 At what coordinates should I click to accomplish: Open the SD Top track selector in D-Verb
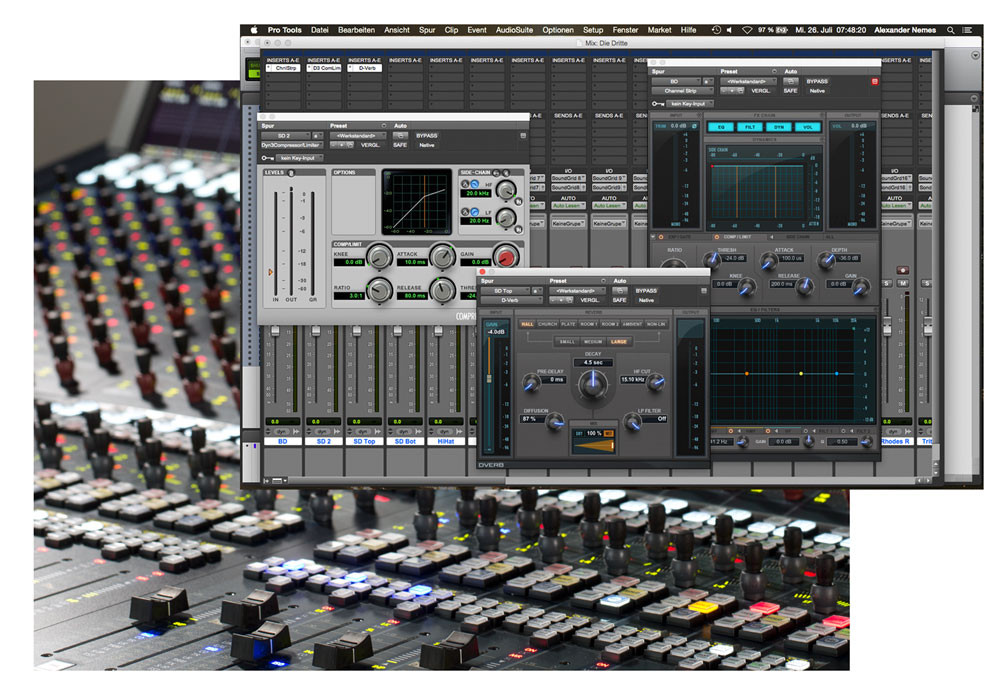[x=504, y=291]
